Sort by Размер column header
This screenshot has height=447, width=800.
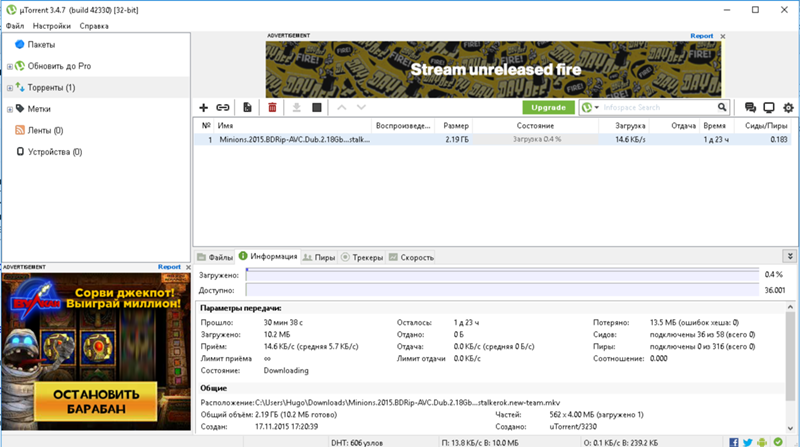[454, 126]
